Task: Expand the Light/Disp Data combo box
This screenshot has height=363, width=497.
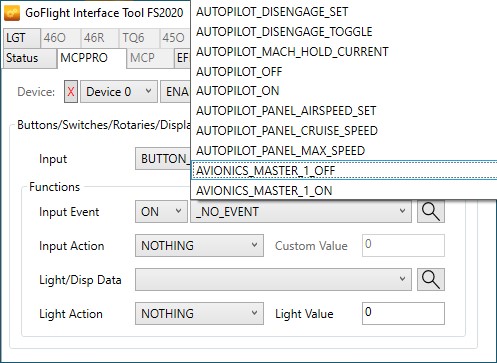Action: (273, 280)
